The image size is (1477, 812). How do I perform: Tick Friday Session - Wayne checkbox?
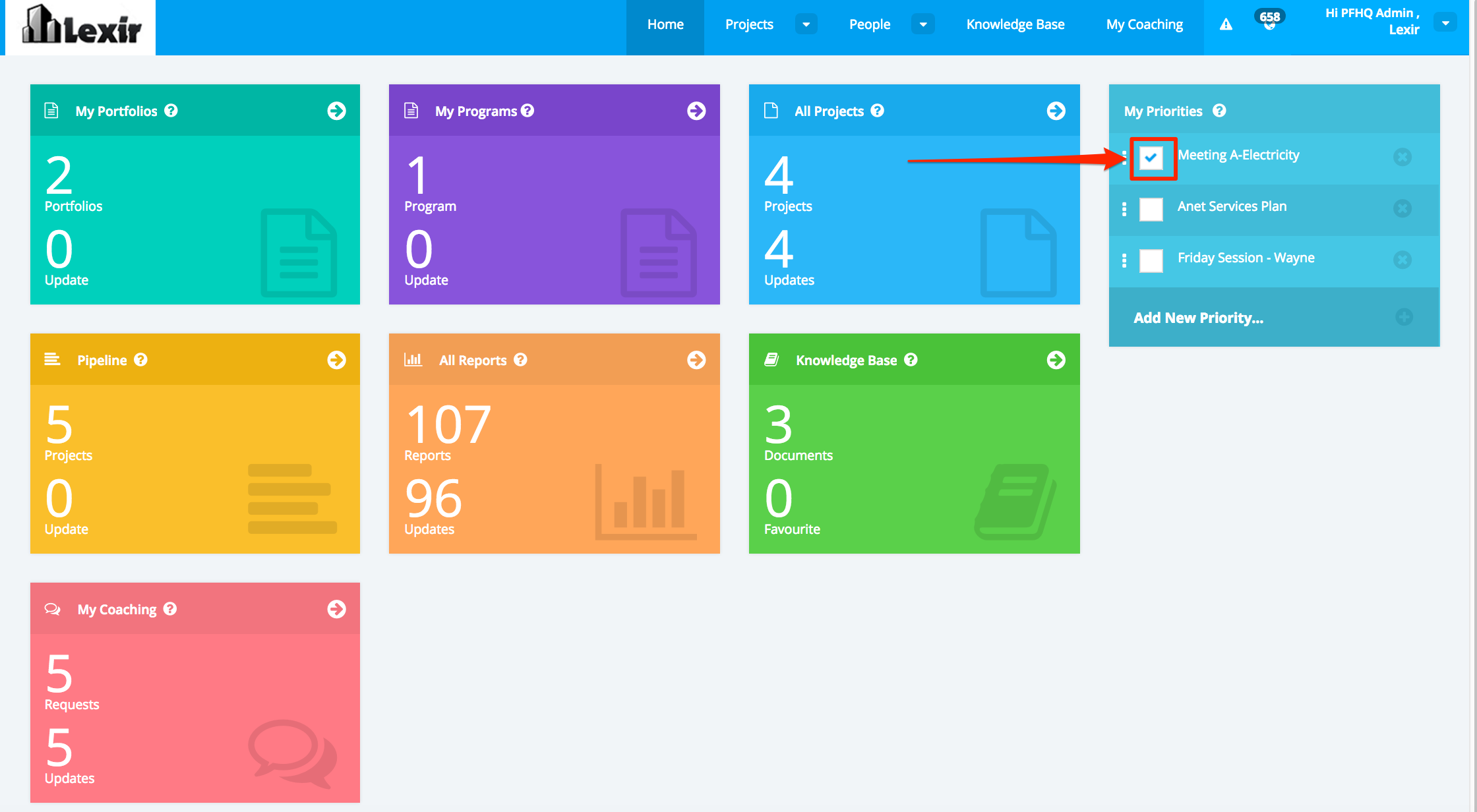(1151, 260)
